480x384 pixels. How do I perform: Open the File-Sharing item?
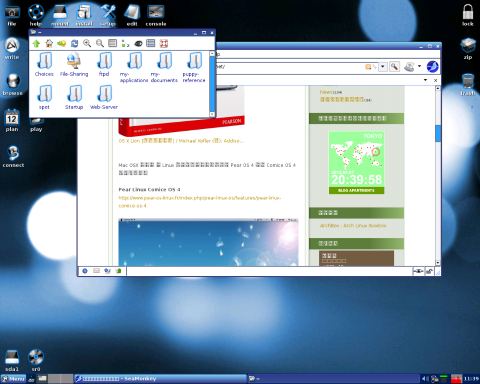74,65
